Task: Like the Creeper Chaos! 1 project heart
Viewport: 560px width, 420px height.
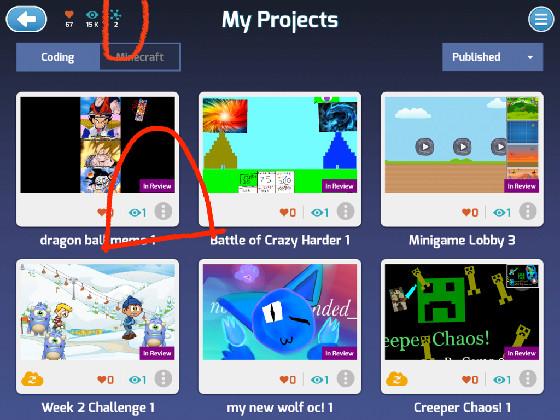Action: tap(466, 380)
